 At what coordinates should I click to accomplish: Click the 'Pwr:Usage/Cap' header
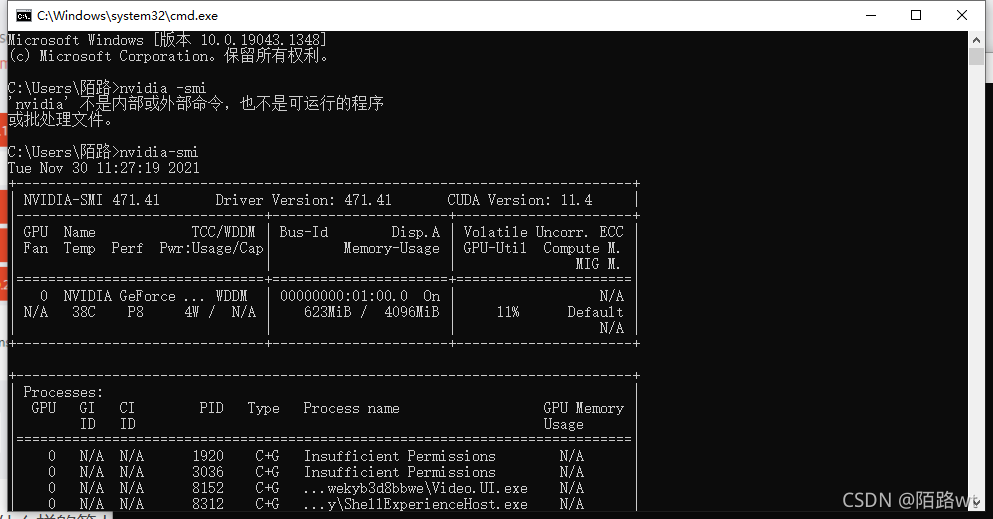pos(212,248)
